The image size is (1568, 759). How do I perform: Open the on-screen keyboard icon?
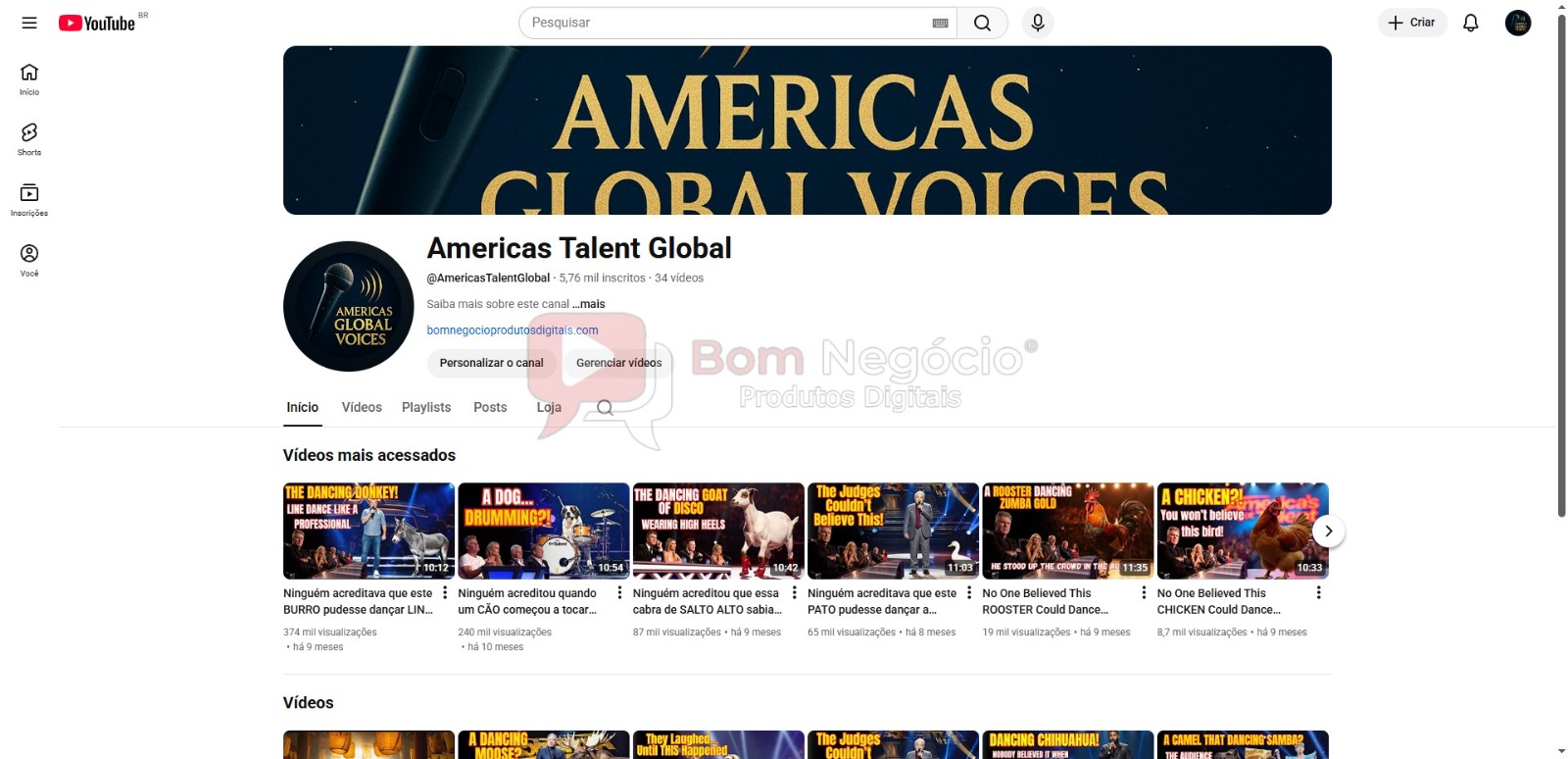[940, 23]
